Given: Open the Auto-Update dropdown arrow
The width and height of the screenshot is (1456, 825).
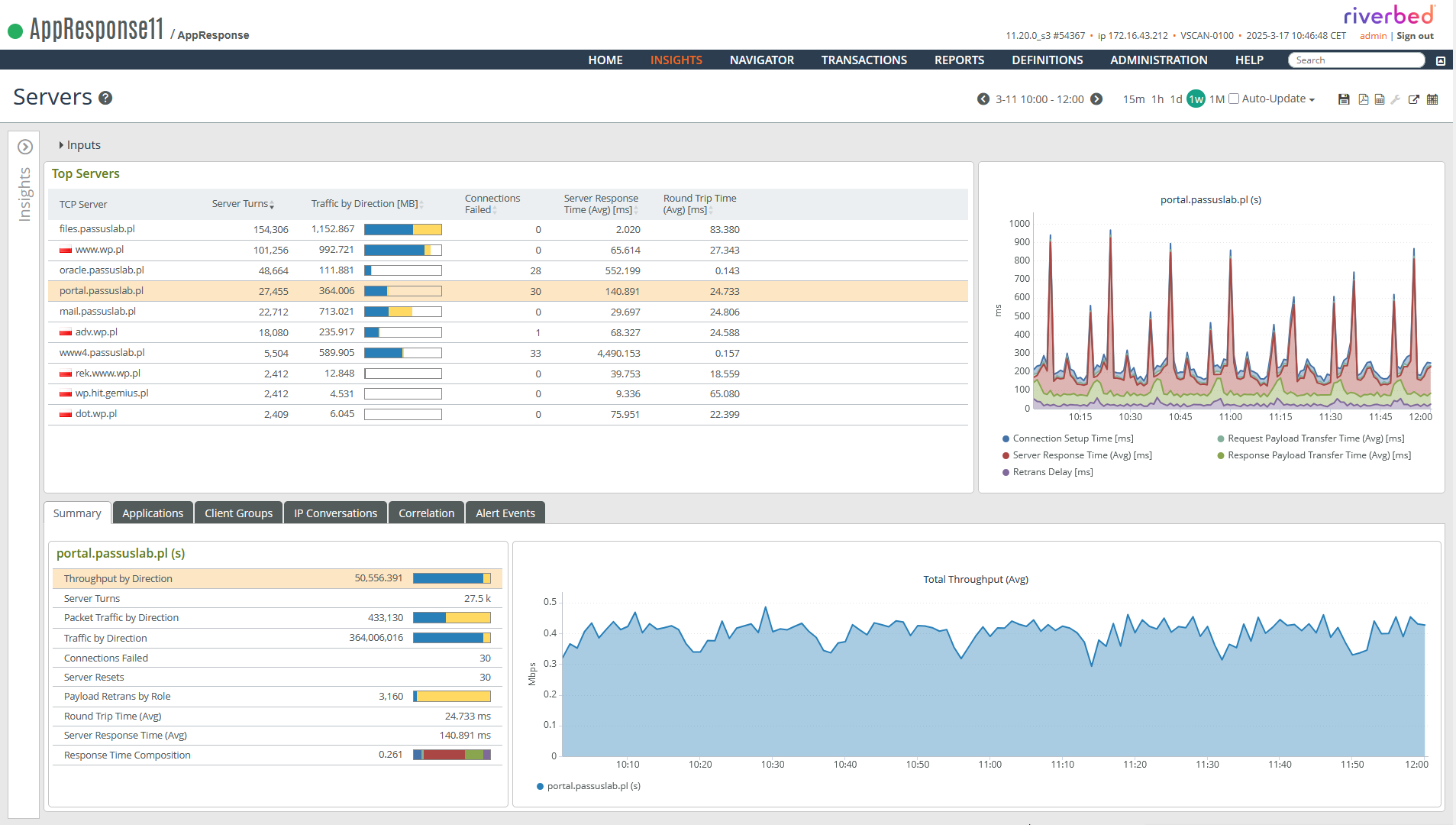Looking at the screenshot, I should (x=1312, y=100).
